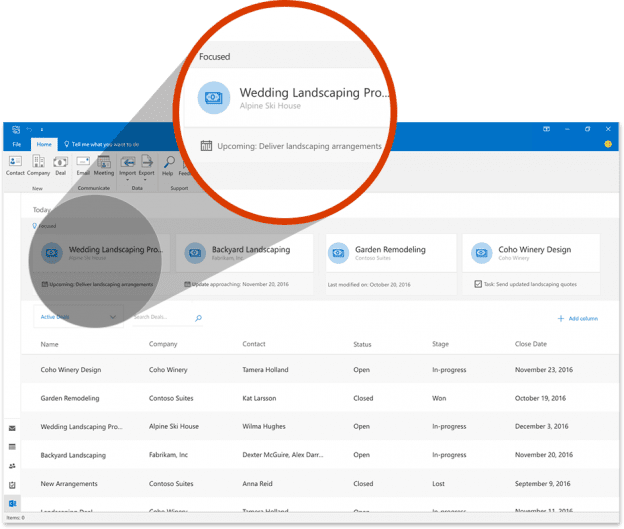Click the Lost stage cell

pyautogui.click(x=439, y=484)
